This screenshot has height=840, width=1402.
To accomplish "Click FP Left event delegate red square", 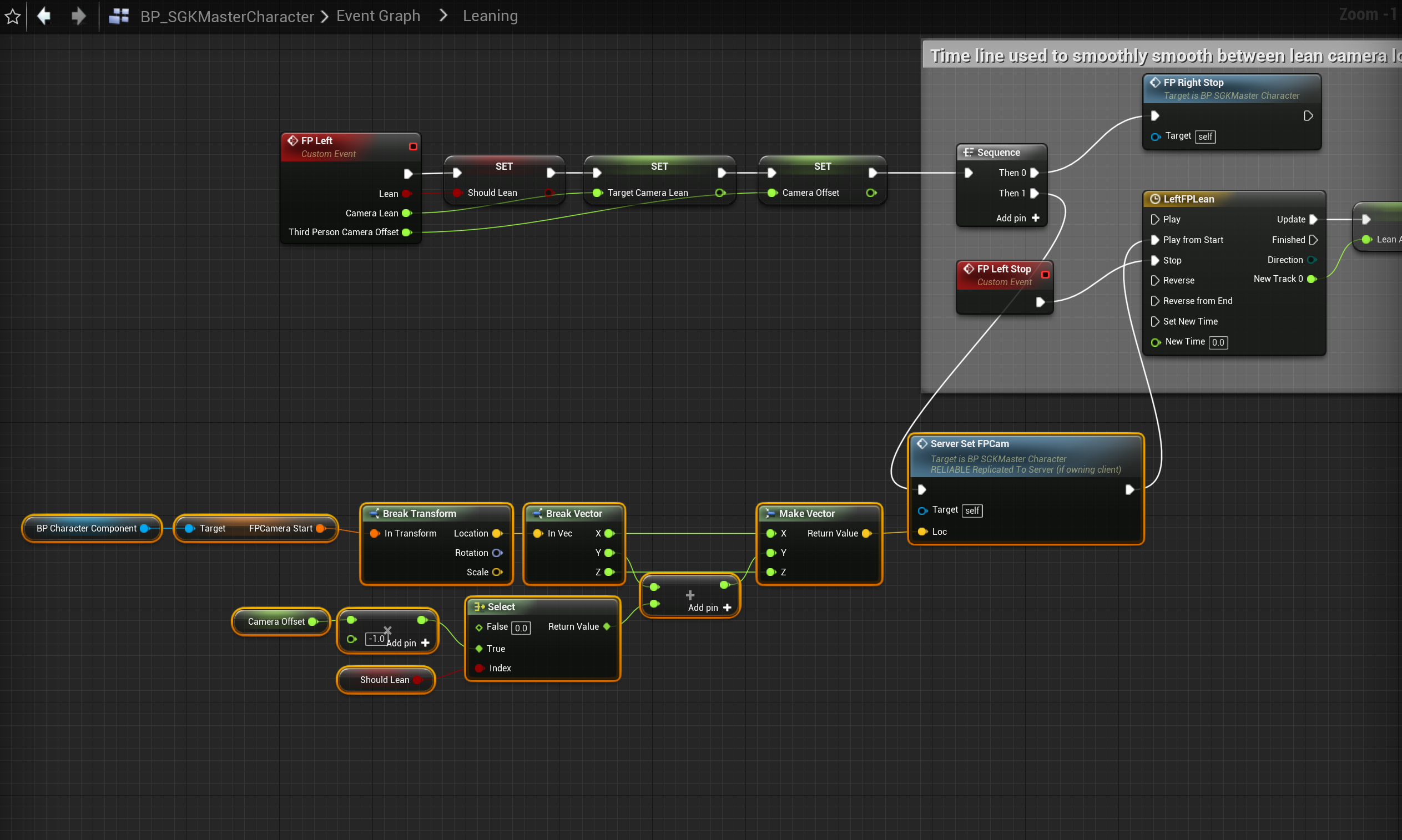I will [413, 146].
